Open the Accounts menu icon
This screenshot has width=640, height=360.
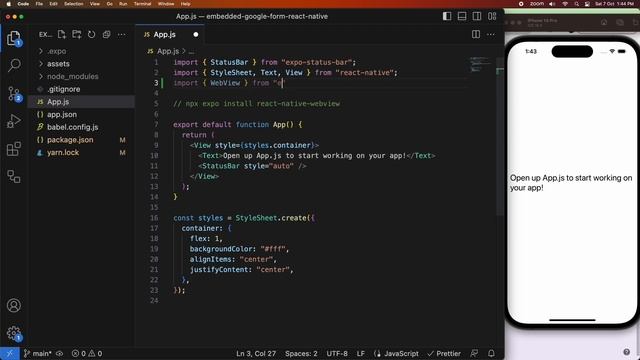point(14,305)
